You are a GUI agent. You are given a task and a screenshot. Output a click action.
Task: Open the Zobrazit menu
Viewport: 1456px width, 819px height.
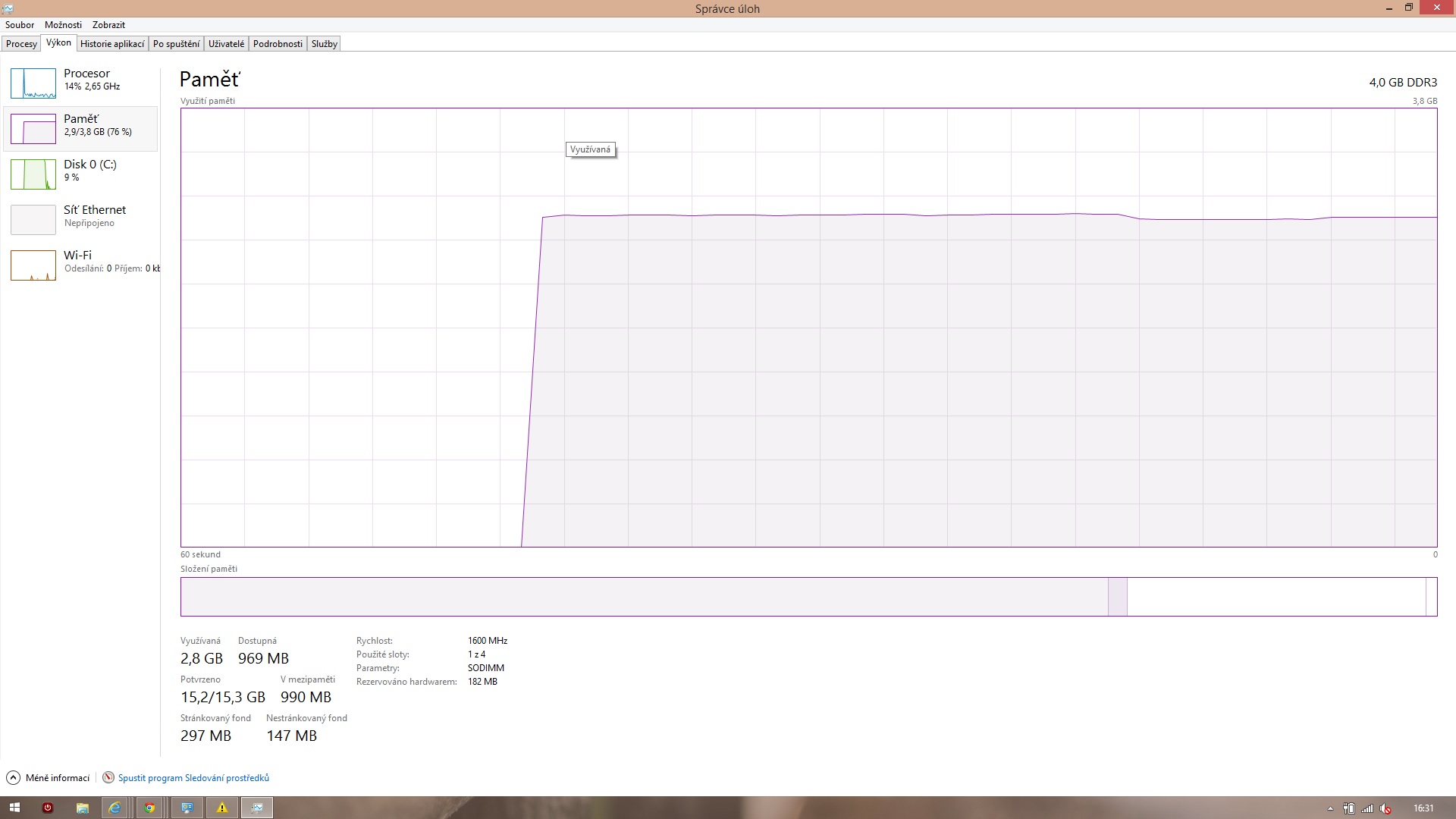point(108,25)
